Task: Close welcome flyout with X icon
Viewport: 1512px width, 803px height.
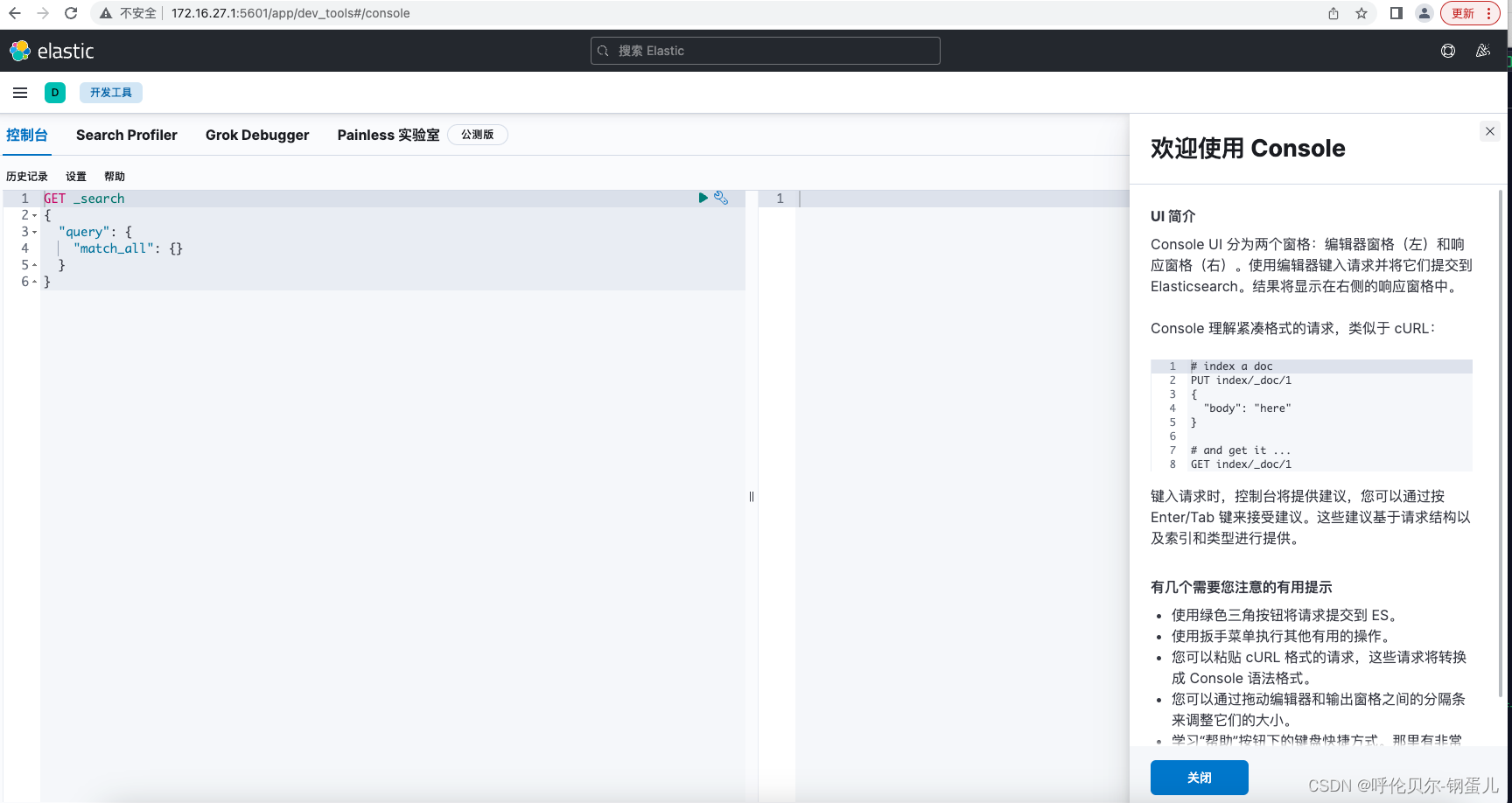Action: (x=1490, y=131)
